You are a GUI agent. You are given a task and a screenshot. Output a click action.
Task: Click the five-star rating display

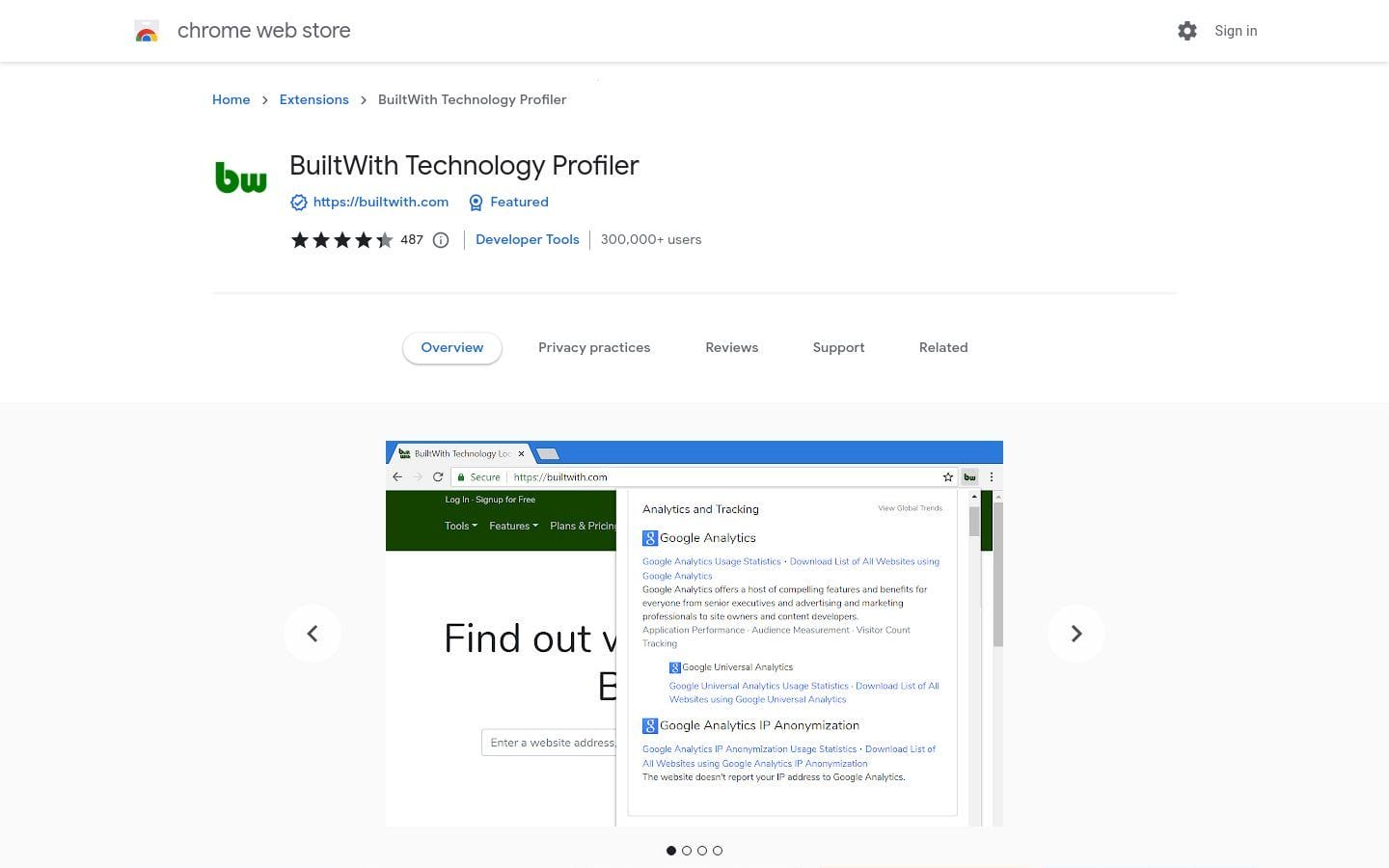[x=341, y=240]
